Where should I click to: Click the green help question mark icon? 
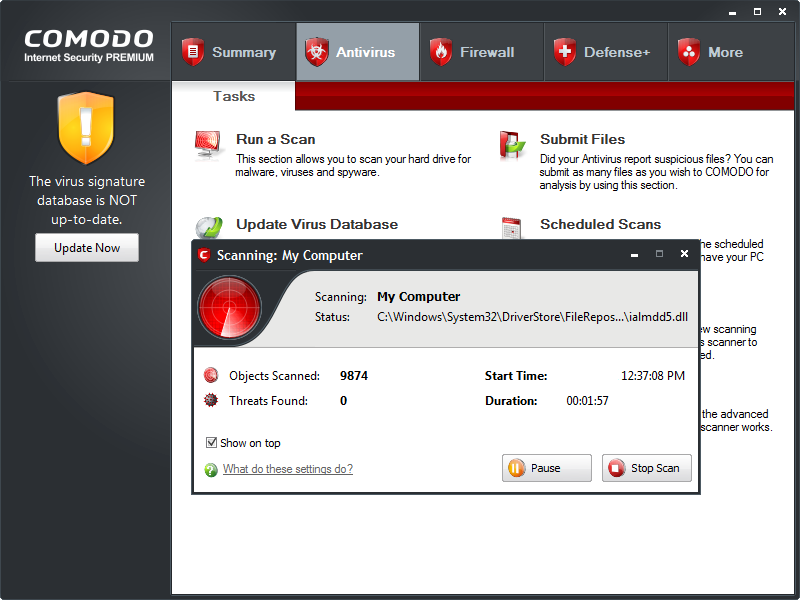(211, 470)
